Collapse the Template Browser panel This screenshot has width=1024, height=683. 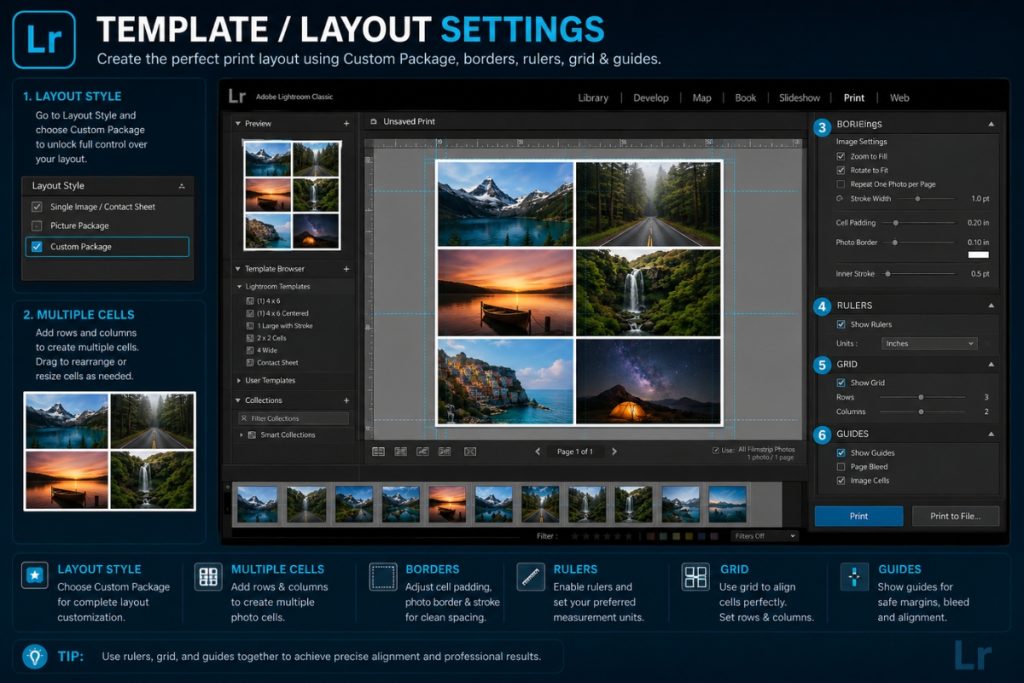pos(238,268)
